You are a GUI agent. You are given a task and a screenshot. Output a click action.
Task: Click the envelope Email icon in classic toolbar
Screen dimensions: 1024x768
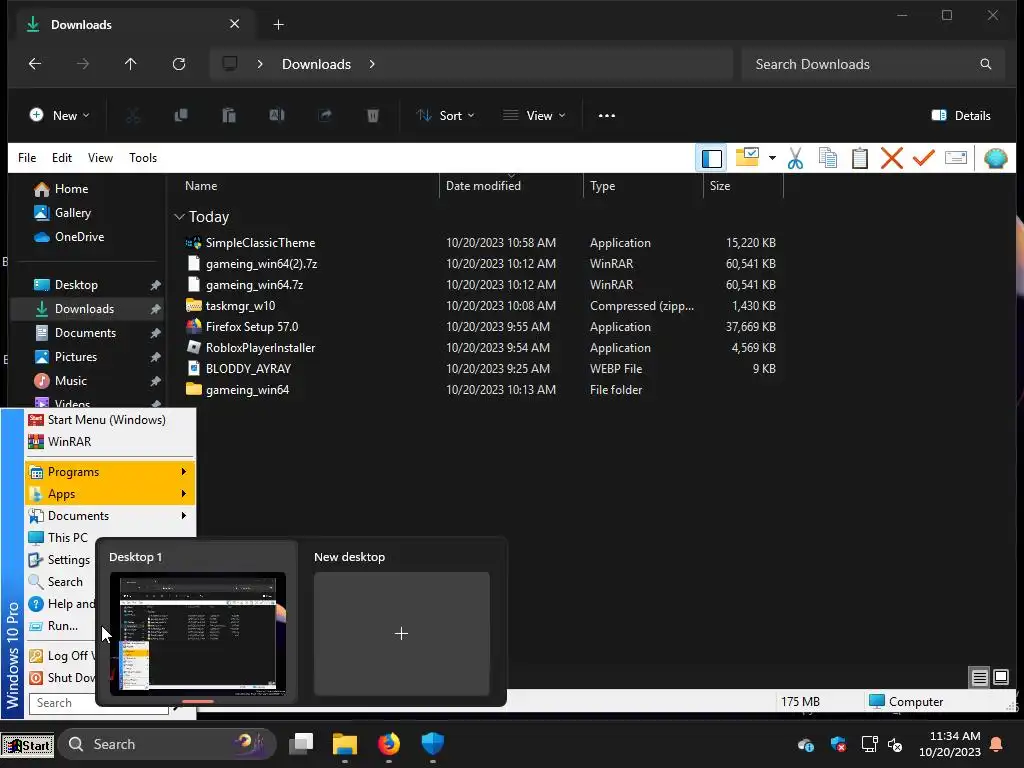(955, 158)
